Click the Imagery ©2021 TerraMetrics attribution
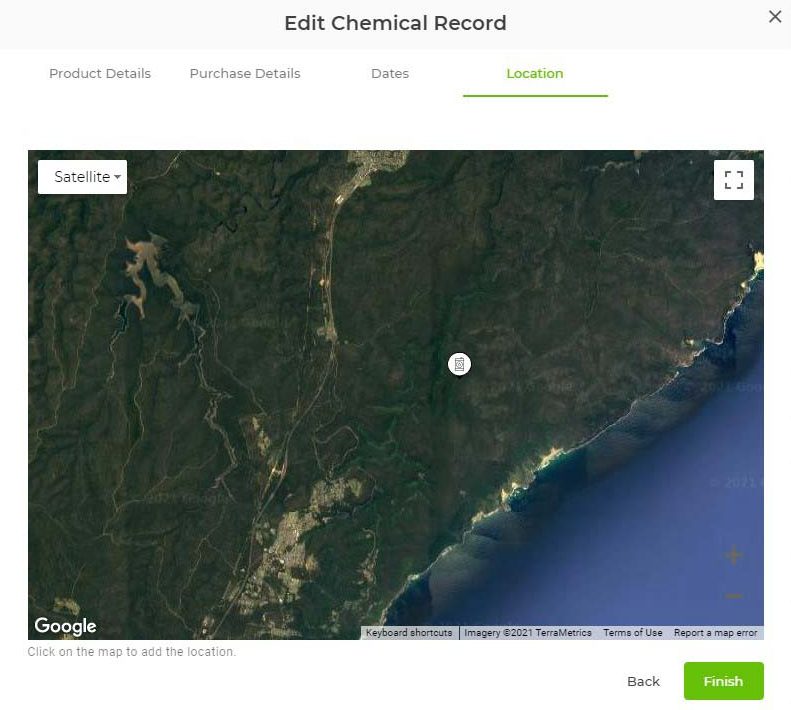 click(528, 633)
